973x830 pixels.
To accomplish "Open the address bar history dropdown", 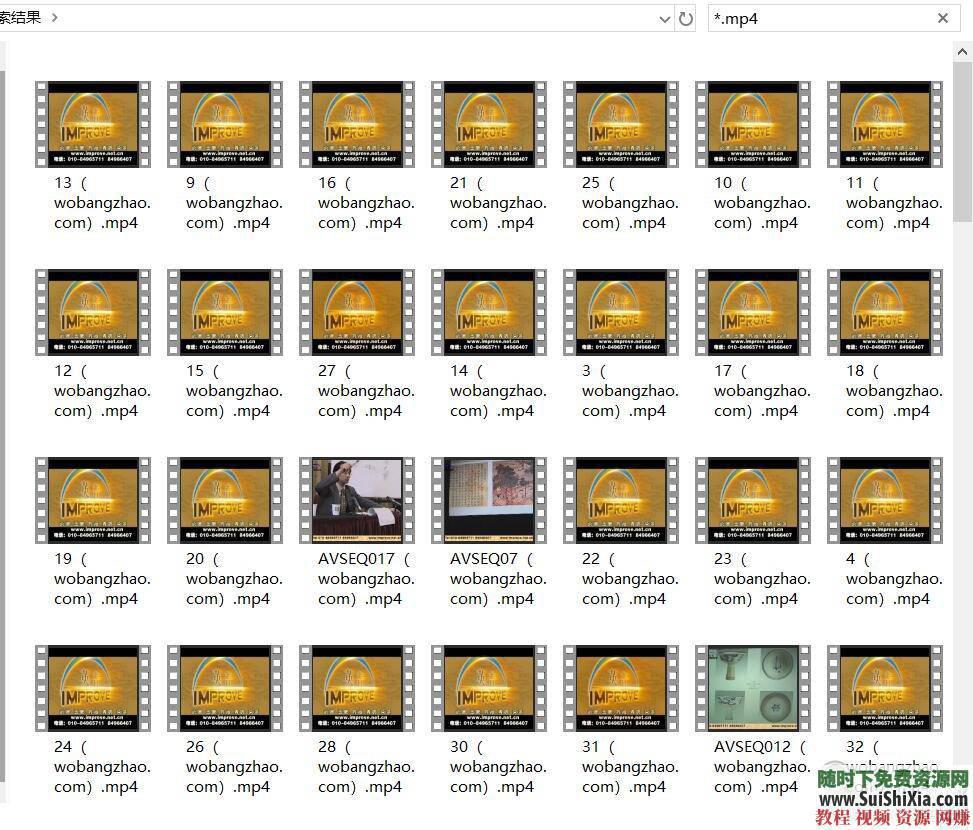I will (x=666, y=18).
